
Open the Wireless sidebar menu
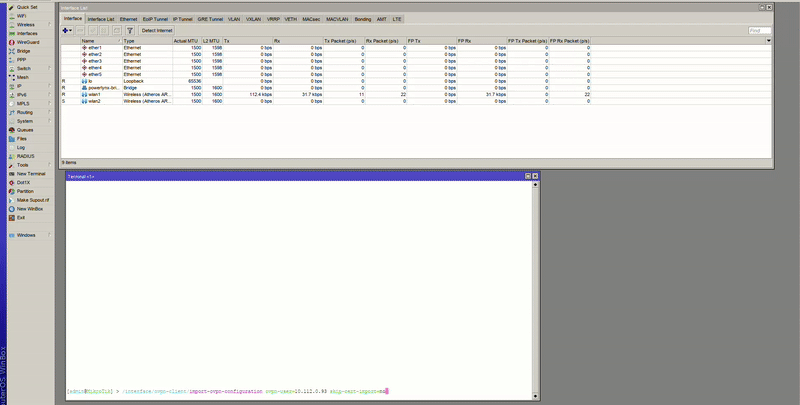(26, 24)
